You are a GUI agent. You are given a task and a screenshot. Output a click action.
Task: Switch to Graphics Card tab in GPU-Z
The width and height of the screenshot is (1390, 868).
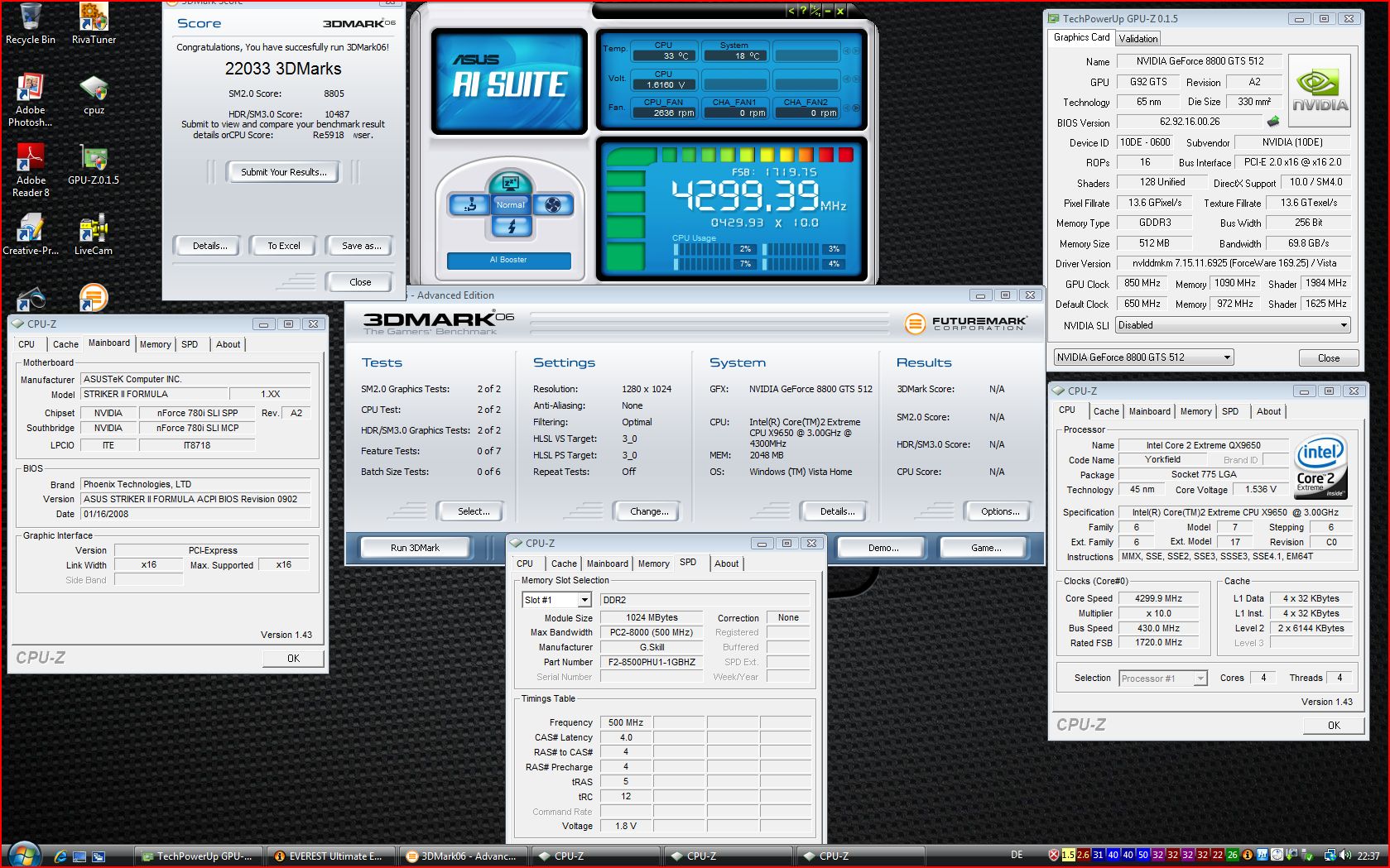pos(1081,37)
